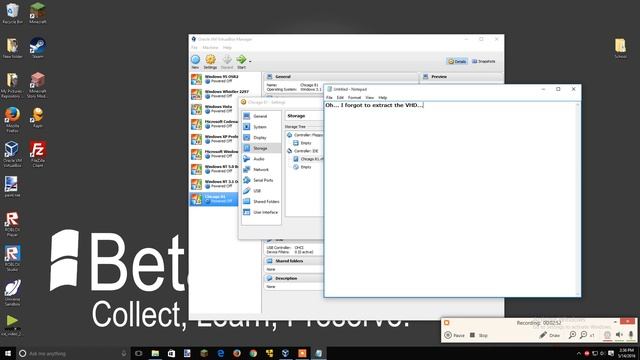
Task: Toggle the recorder microphone icon
Action: (x=631, y=335)
